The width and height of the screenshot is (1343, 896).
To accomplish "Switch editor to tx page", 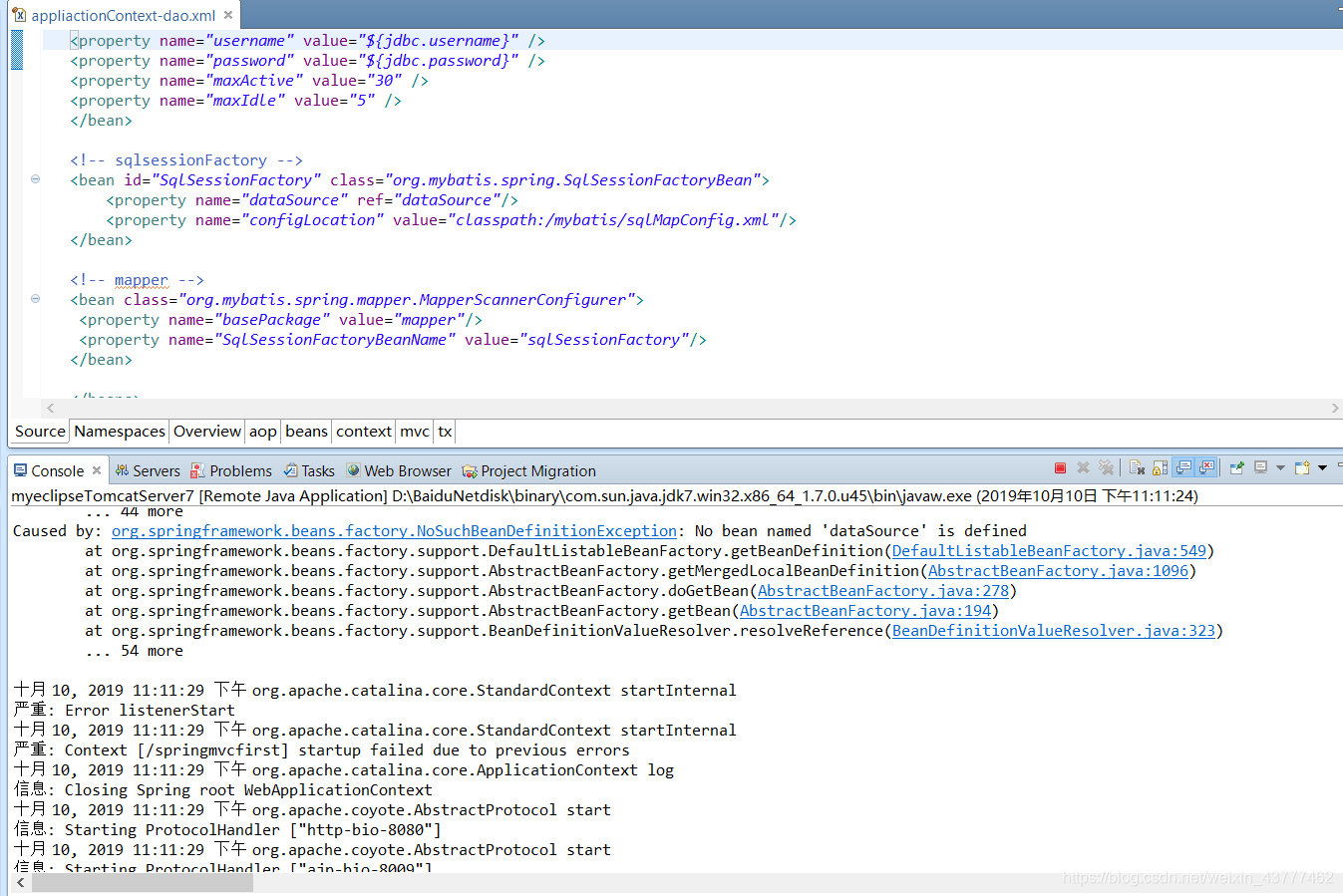I will point(445,432).
